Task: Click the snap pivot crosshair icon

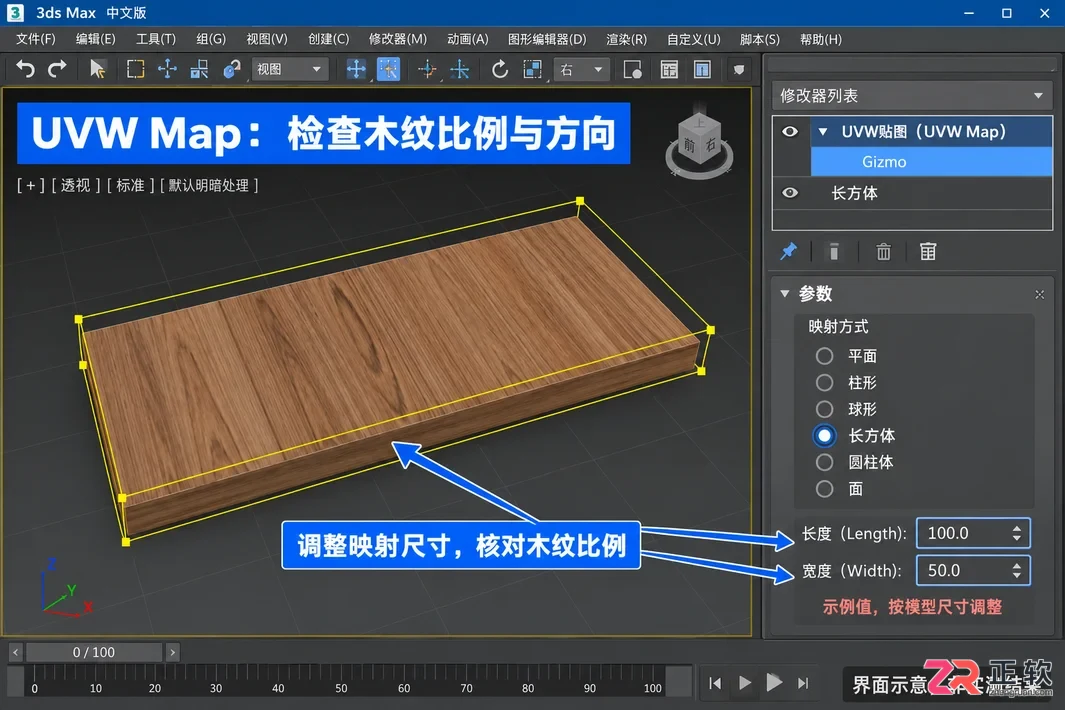Action: [x=427, y=69]
